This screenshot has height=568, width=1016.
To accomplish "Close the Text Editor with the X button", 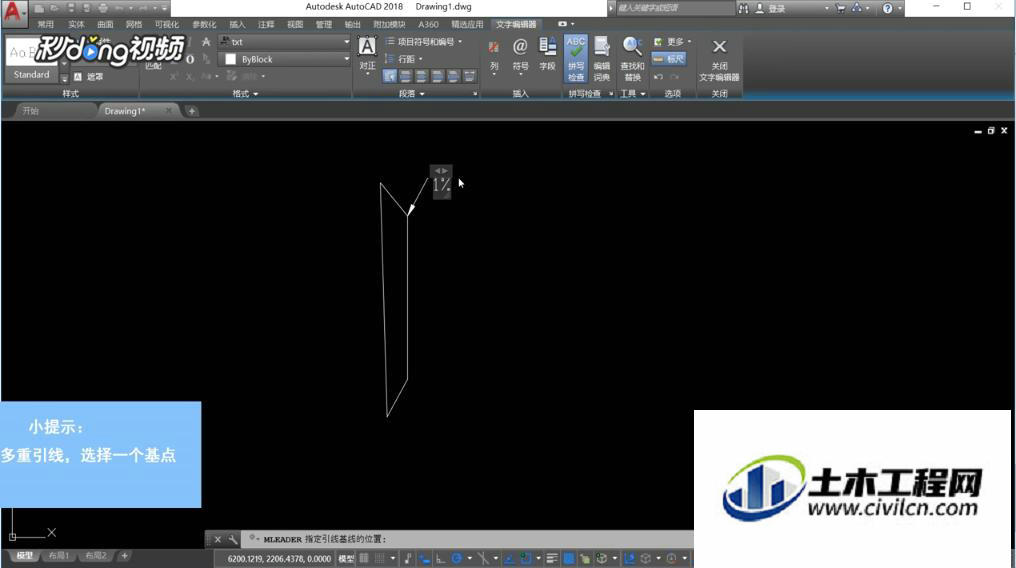I will coord(719,59).
